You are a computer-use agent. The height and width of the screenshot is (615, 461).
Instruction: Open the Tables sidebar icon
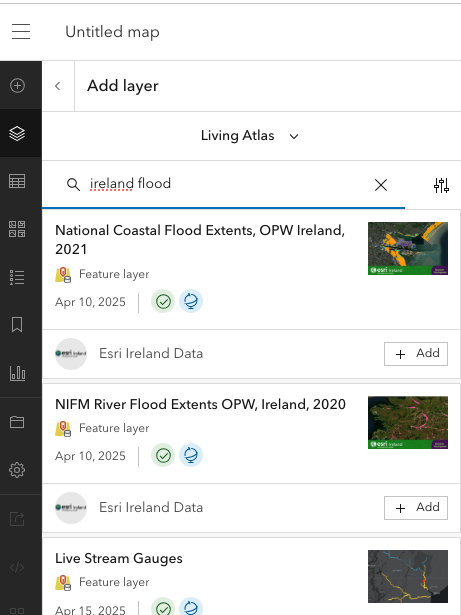(x=17, y=181)
